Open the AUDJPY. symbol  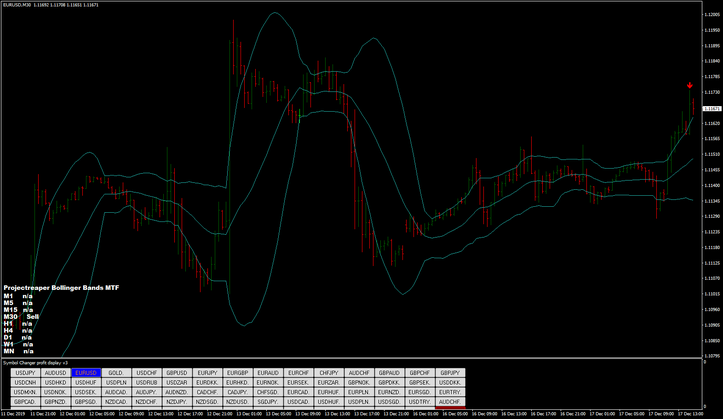point(147,392)
